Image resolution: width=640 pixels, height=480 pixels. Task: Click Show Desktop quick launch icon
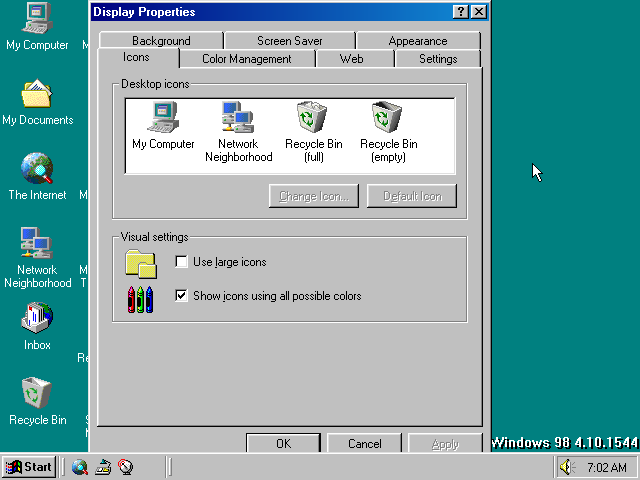103,467
